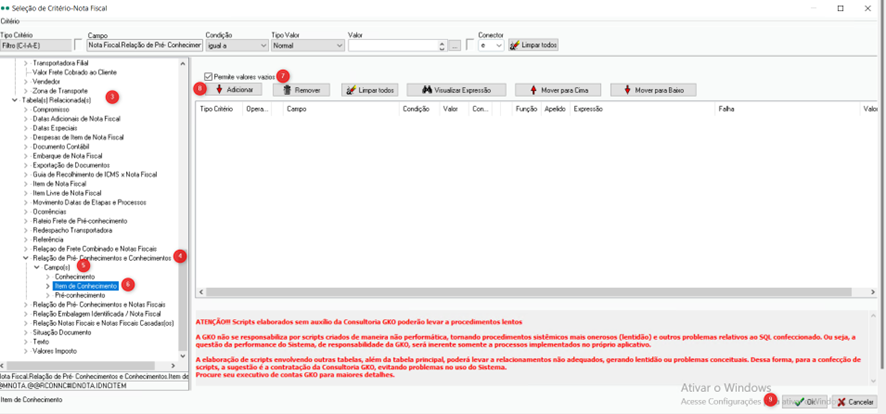Select Item Livre de Nota Fiscal
Screen dimensions: 886x414
click(x=67, y=193)
